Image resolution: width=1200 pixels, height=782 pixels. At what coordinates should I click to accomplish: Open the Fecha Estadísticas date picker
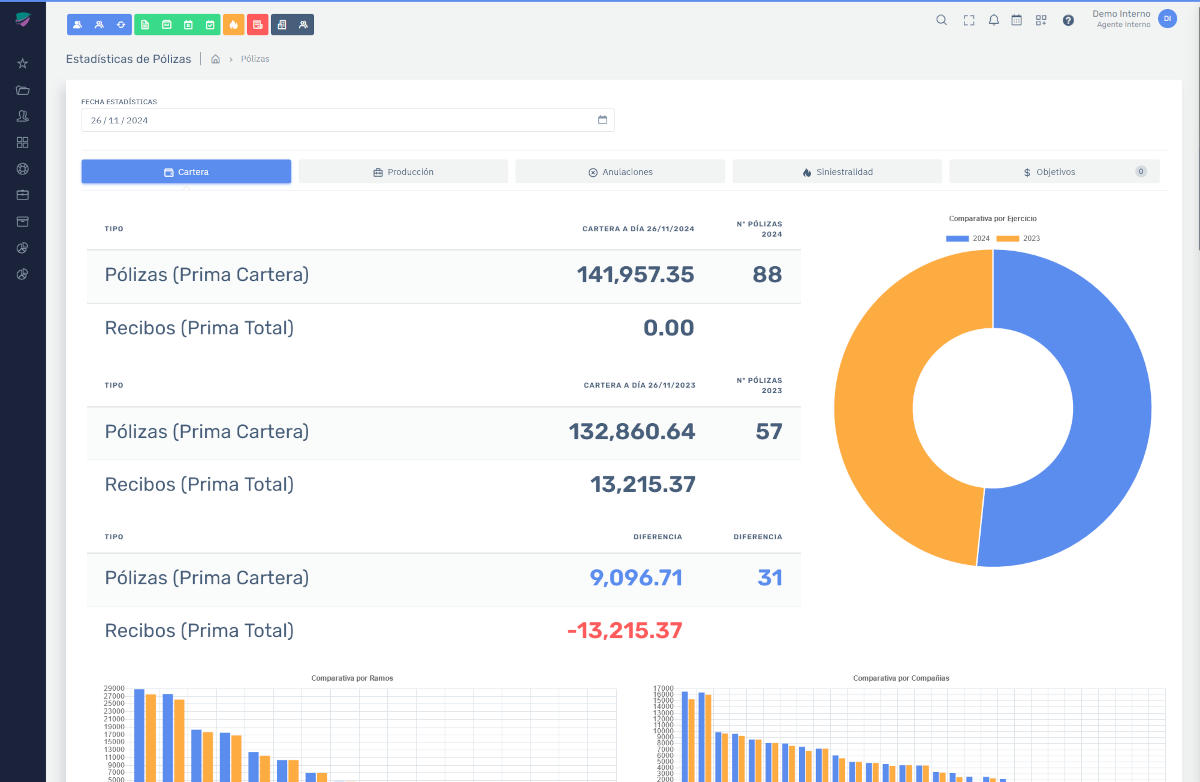click(602, 119)
